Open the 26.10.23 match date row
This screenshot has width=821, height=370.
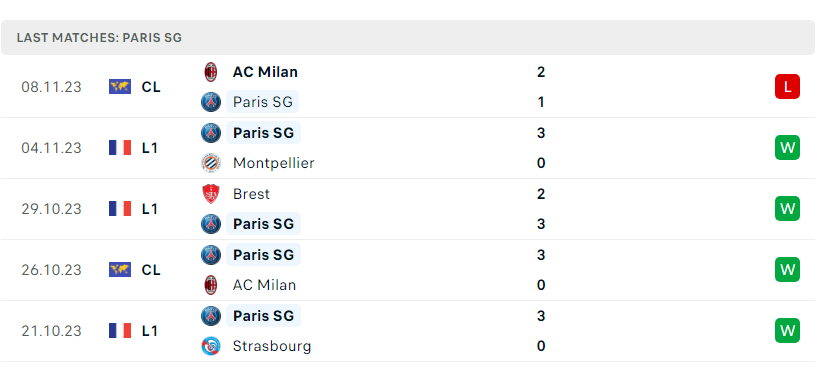(x=408, y=270)
